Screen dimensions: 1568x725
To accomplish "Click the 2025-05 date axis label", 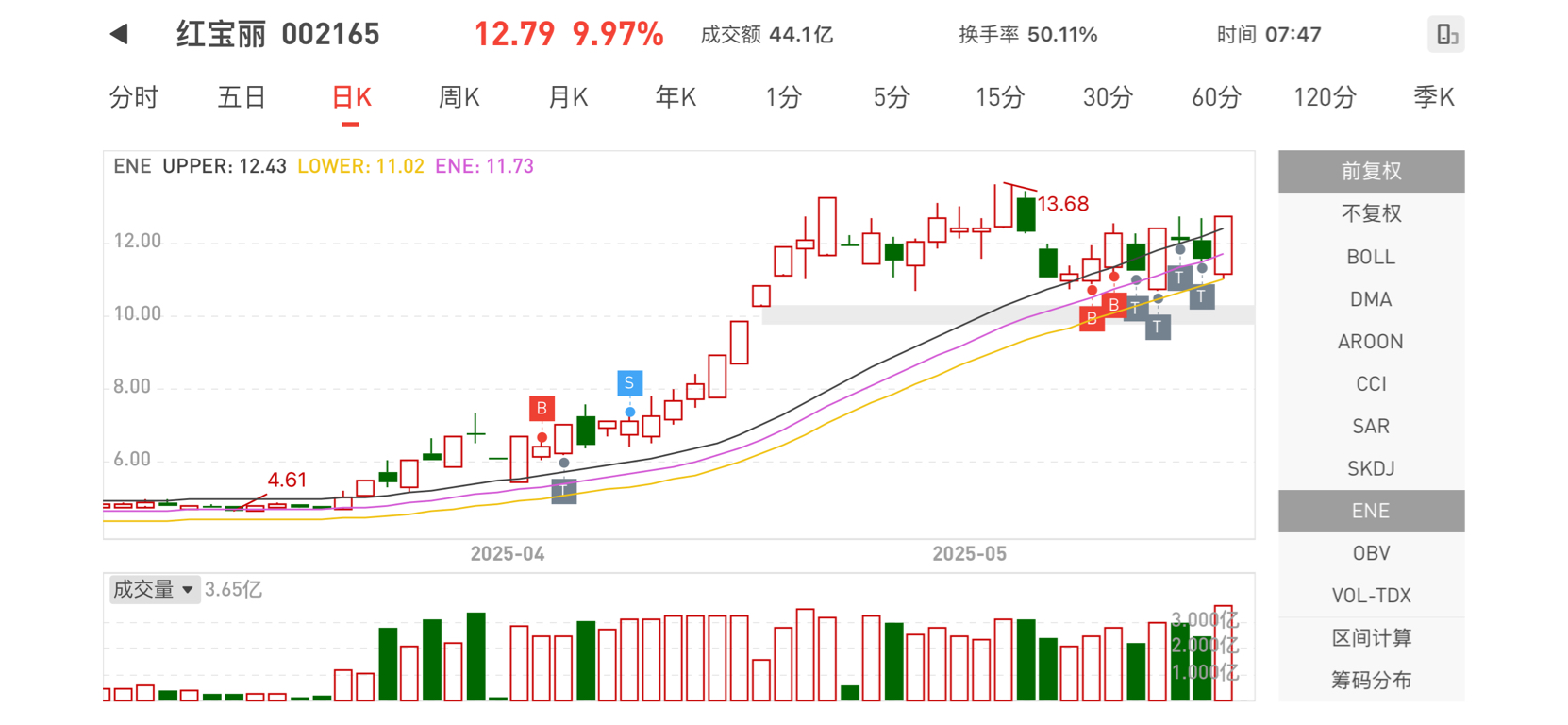I will [970, 554].
